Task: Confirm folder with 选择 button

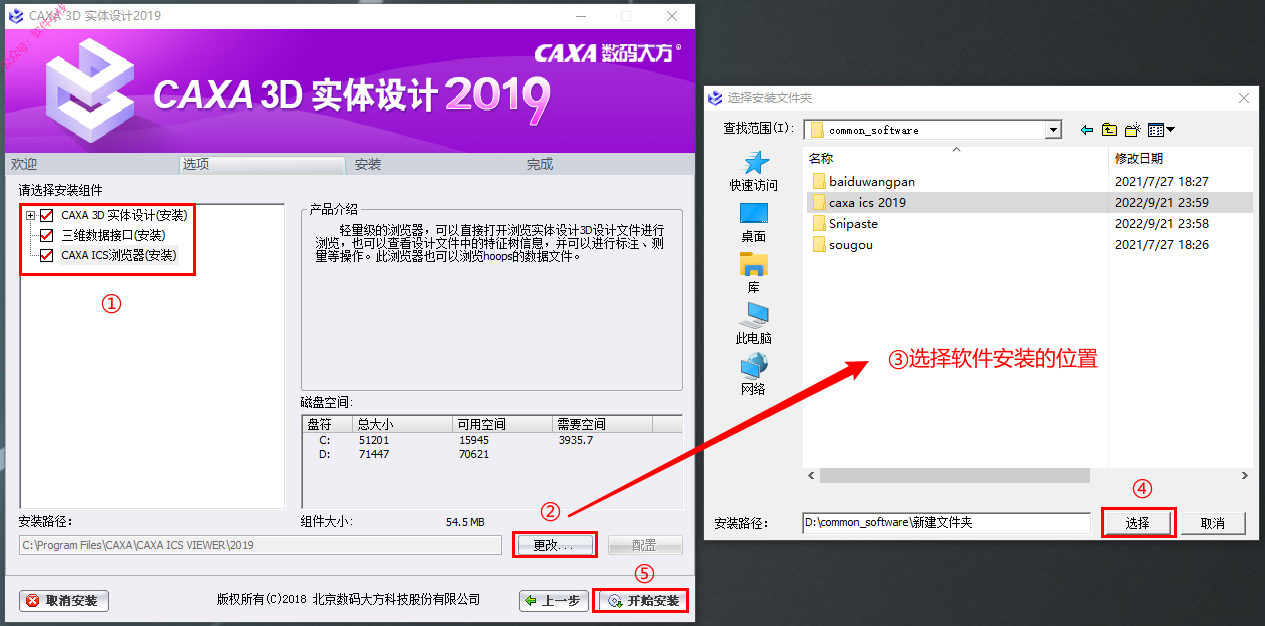Action: (x=1138, y=523)
